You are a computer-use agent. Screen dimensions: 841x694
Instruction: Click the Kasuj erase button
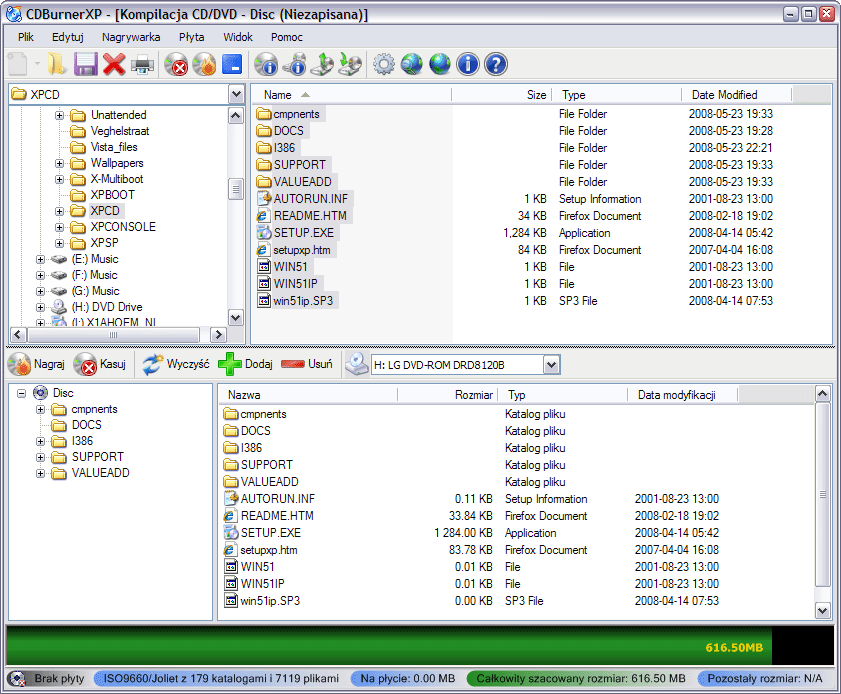click(x=100, y=364)
